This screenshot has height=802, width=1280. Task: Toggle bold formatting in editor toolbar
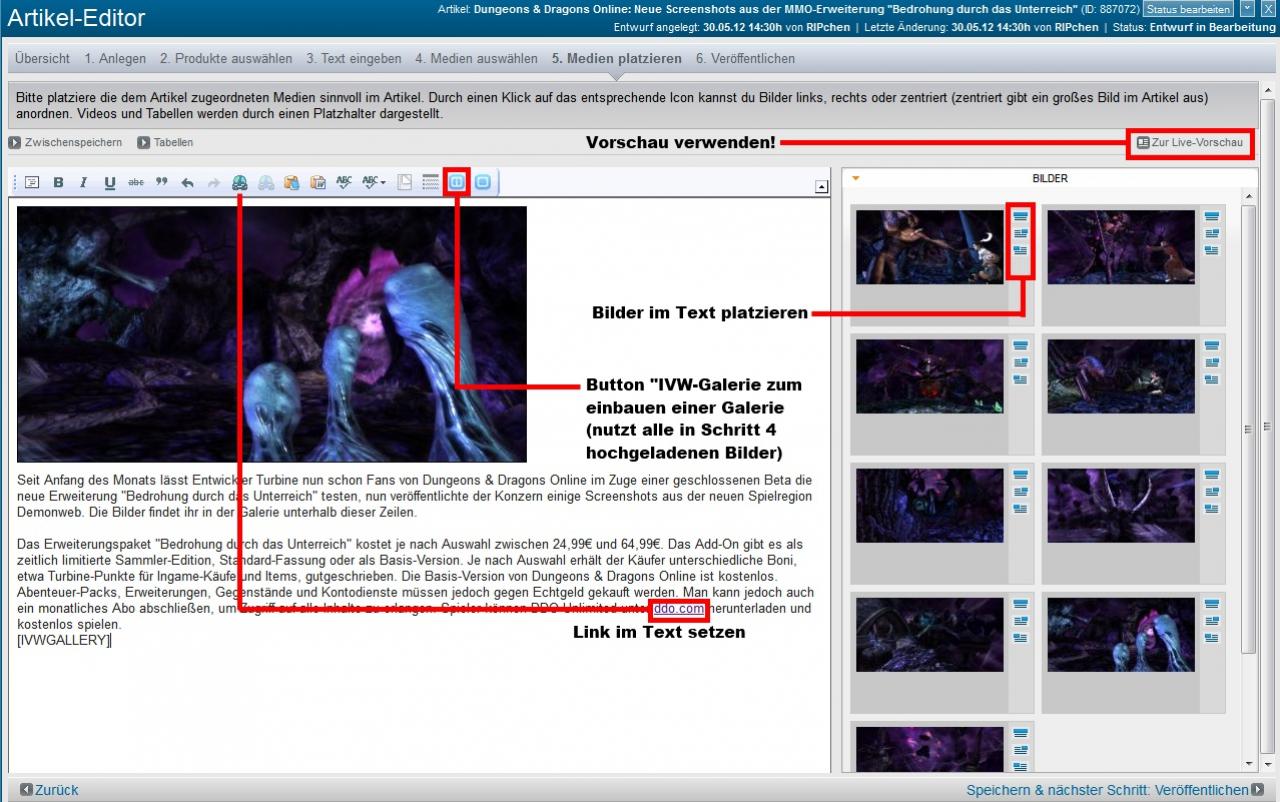[x=58, y=183]
